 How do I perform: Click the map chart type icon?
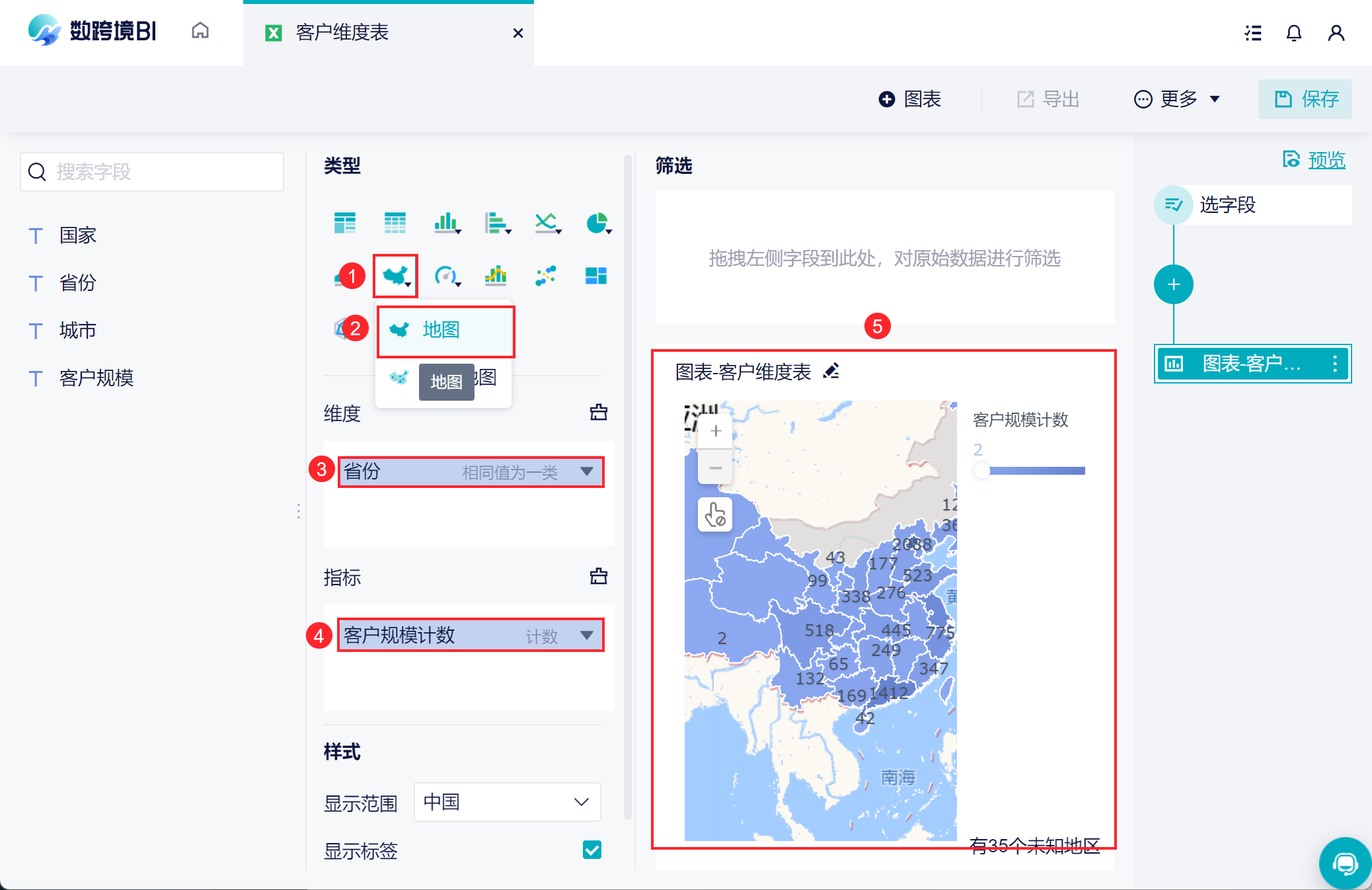(x=395, y=276)
